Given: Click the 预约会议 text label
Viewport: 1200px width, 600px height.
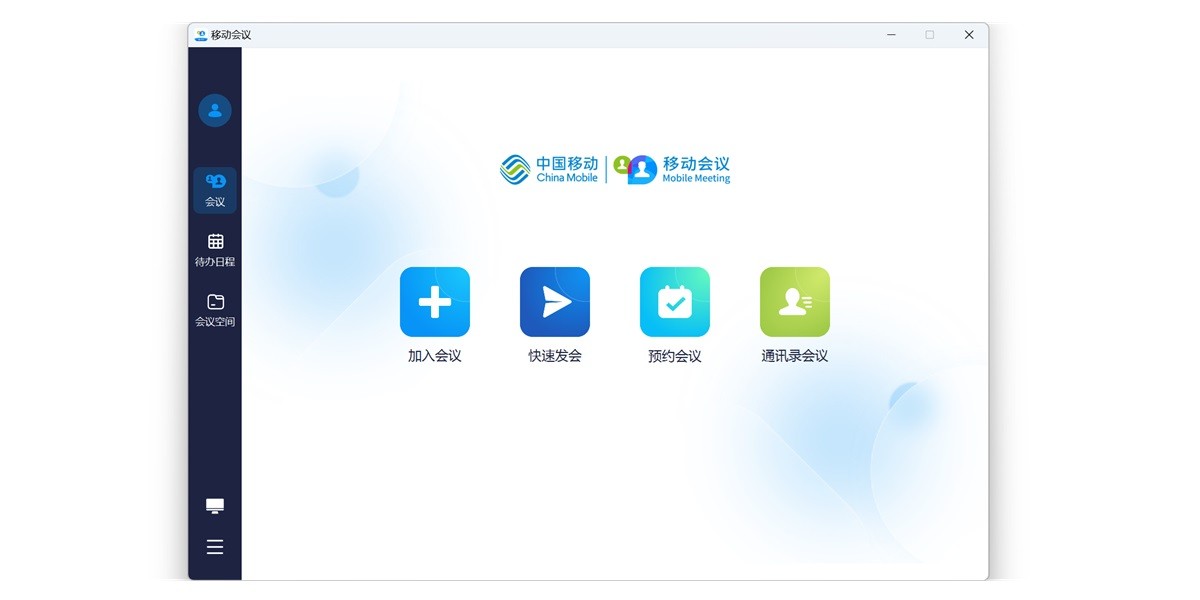Looking at the screenshot, I should (x=675, y=356).
